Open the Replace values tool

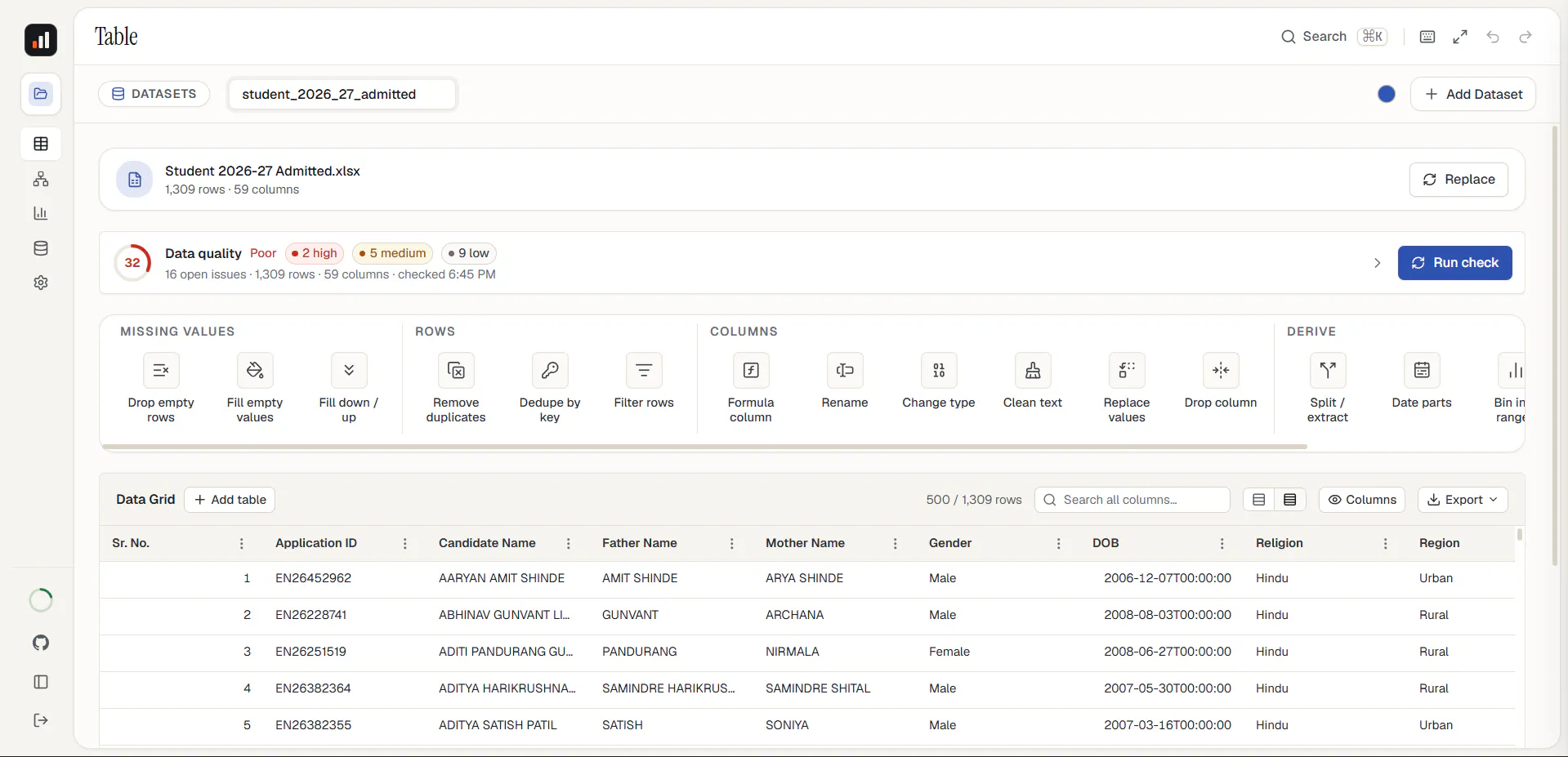click(1127, 388)
